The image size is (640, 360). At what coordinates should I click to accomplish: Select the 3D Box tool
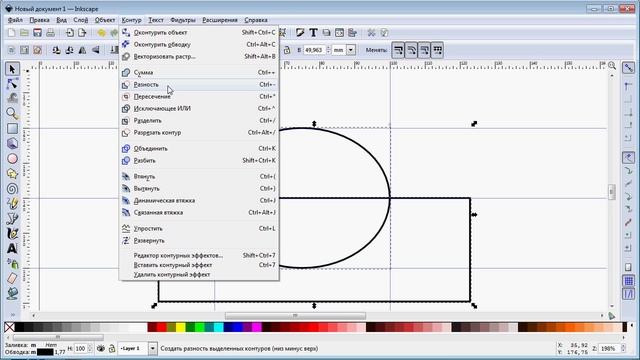(12, 144)
